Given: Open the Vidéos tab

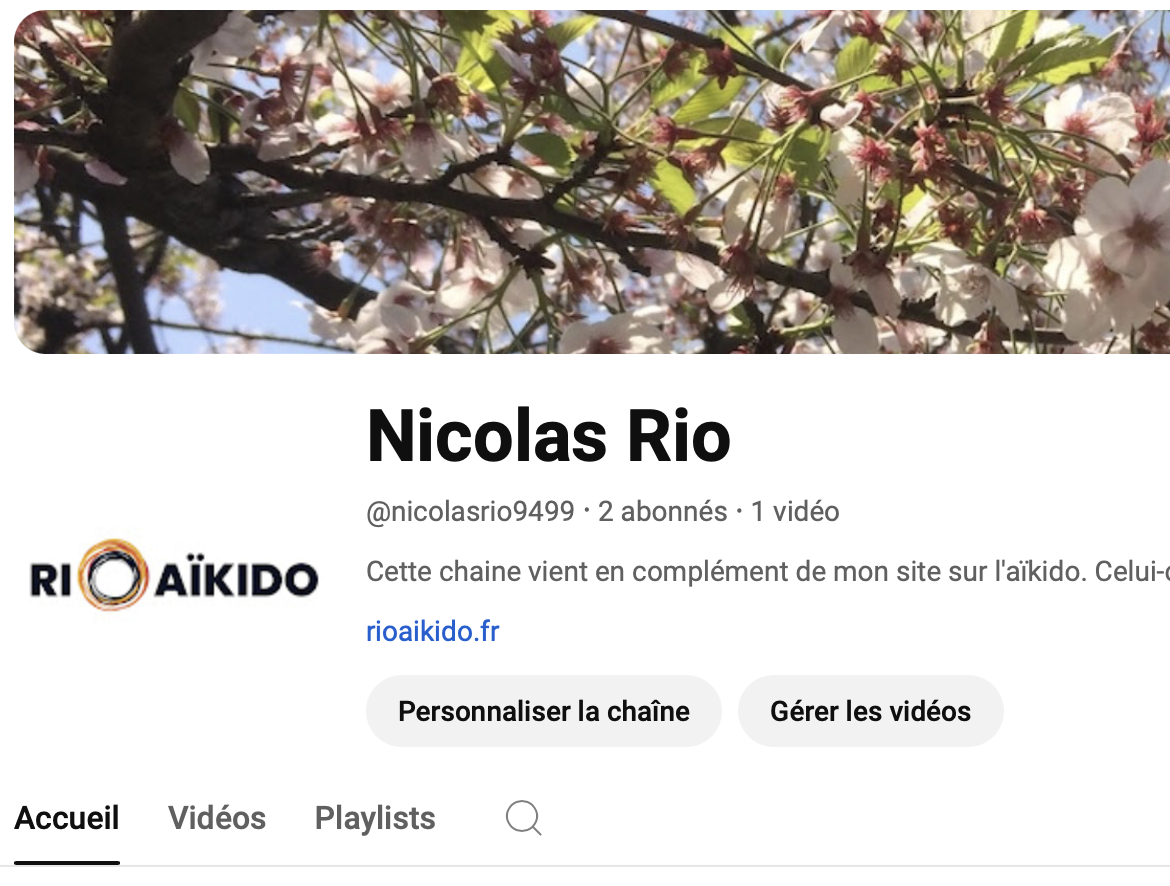Looking at the screenshot, I should (x=217, y=818).
